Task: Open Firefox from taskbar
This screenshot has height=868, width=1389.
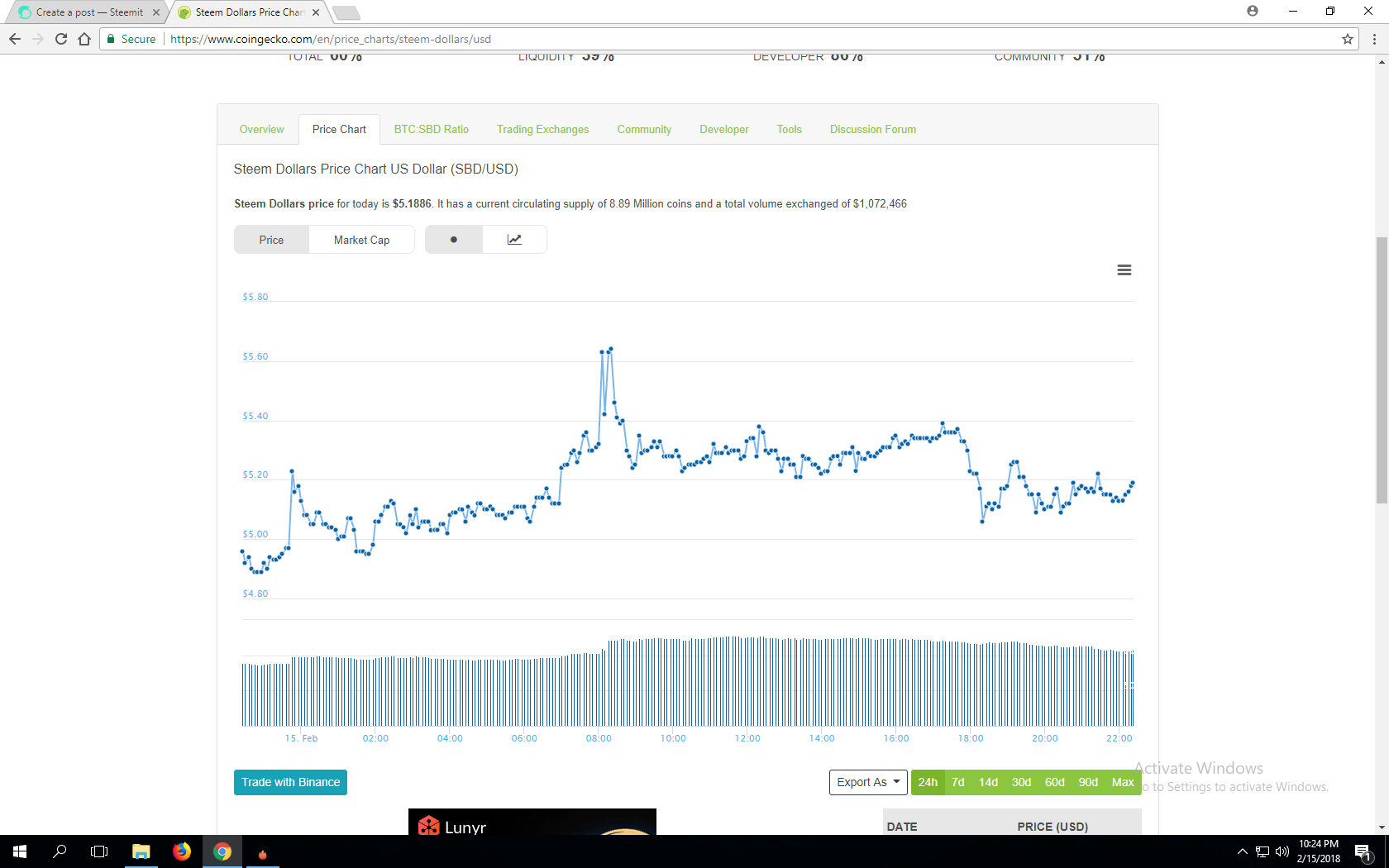Action: coord(182,851)
